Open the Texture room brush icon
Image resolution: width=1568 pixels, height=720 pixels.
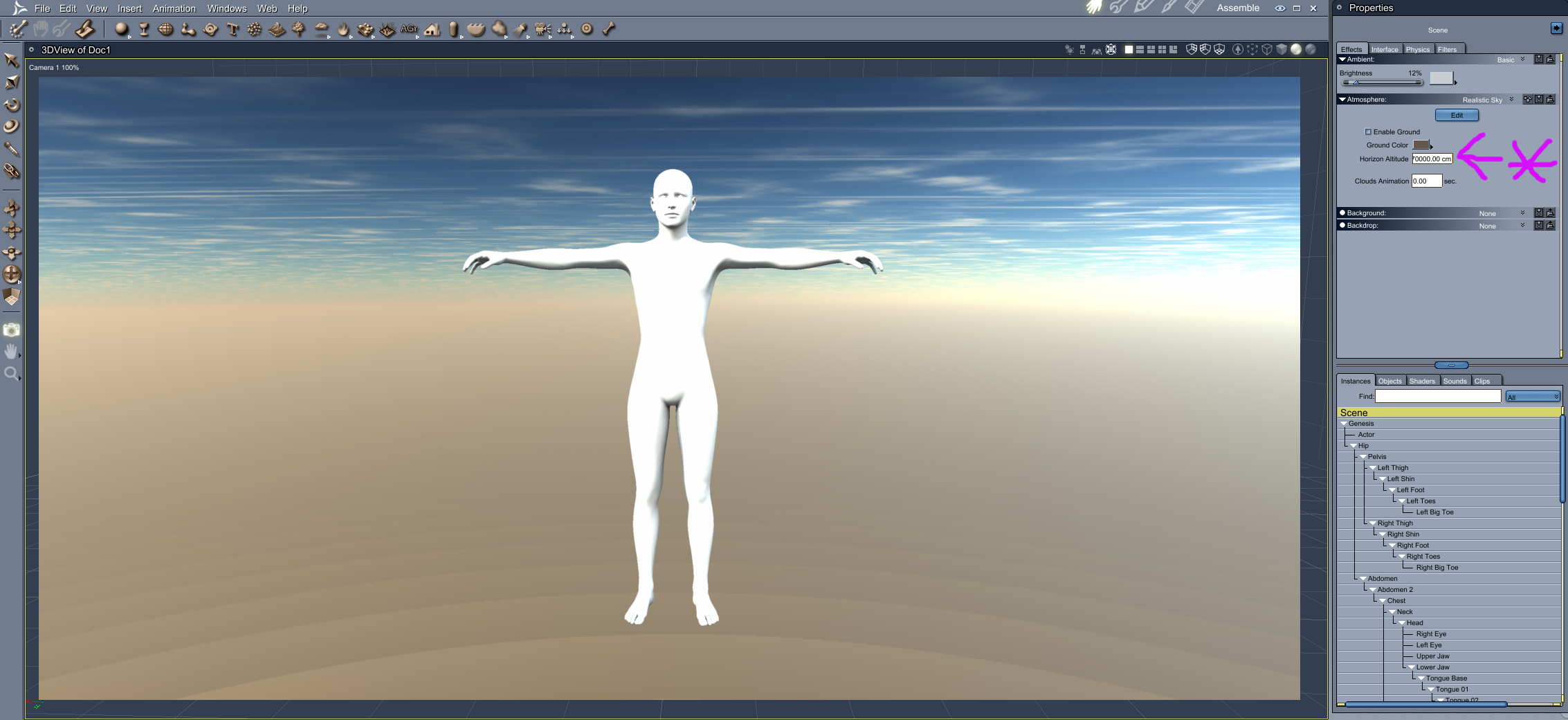pos(1169,8)
